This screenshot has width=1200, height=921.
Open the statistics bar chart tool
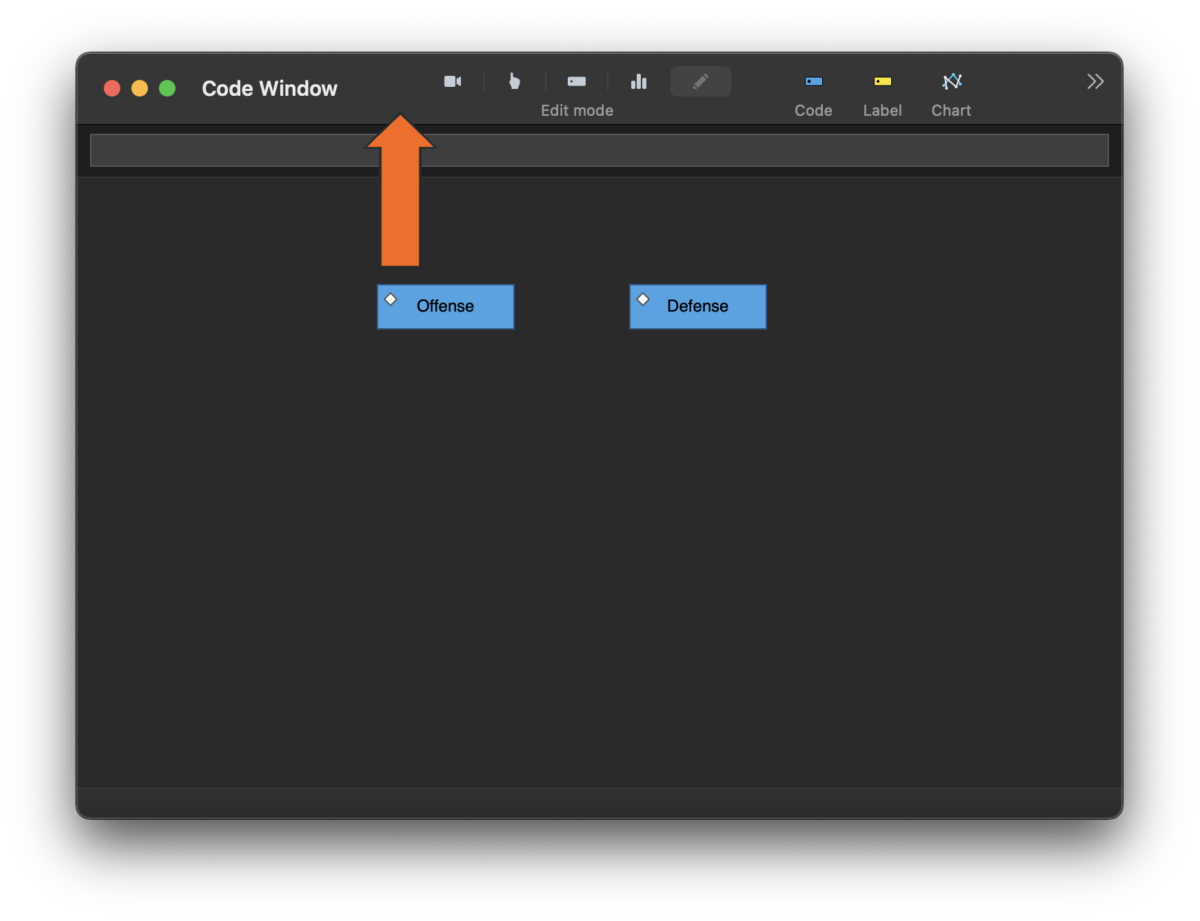[x=638, y=81]
